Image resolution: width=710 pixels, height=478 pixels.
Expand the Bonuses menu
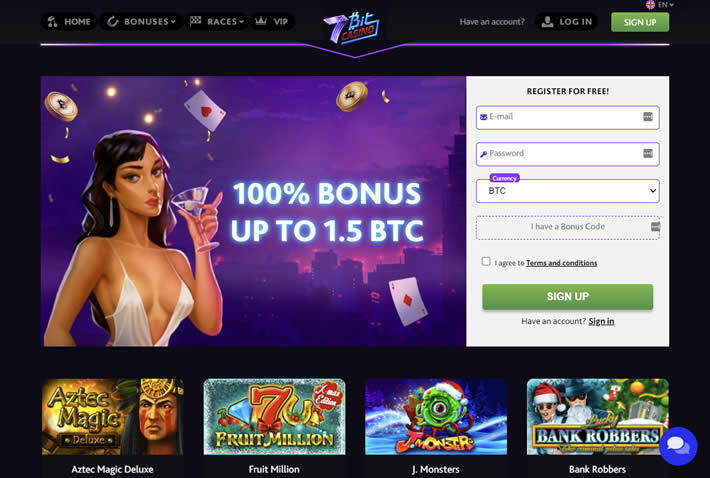[141, 21]
